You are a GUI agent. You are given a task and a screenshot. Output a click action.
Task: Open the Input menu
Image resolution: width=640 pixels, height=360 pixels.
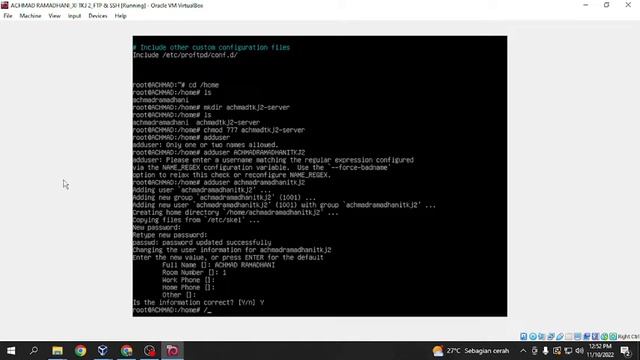coord(74,16)
